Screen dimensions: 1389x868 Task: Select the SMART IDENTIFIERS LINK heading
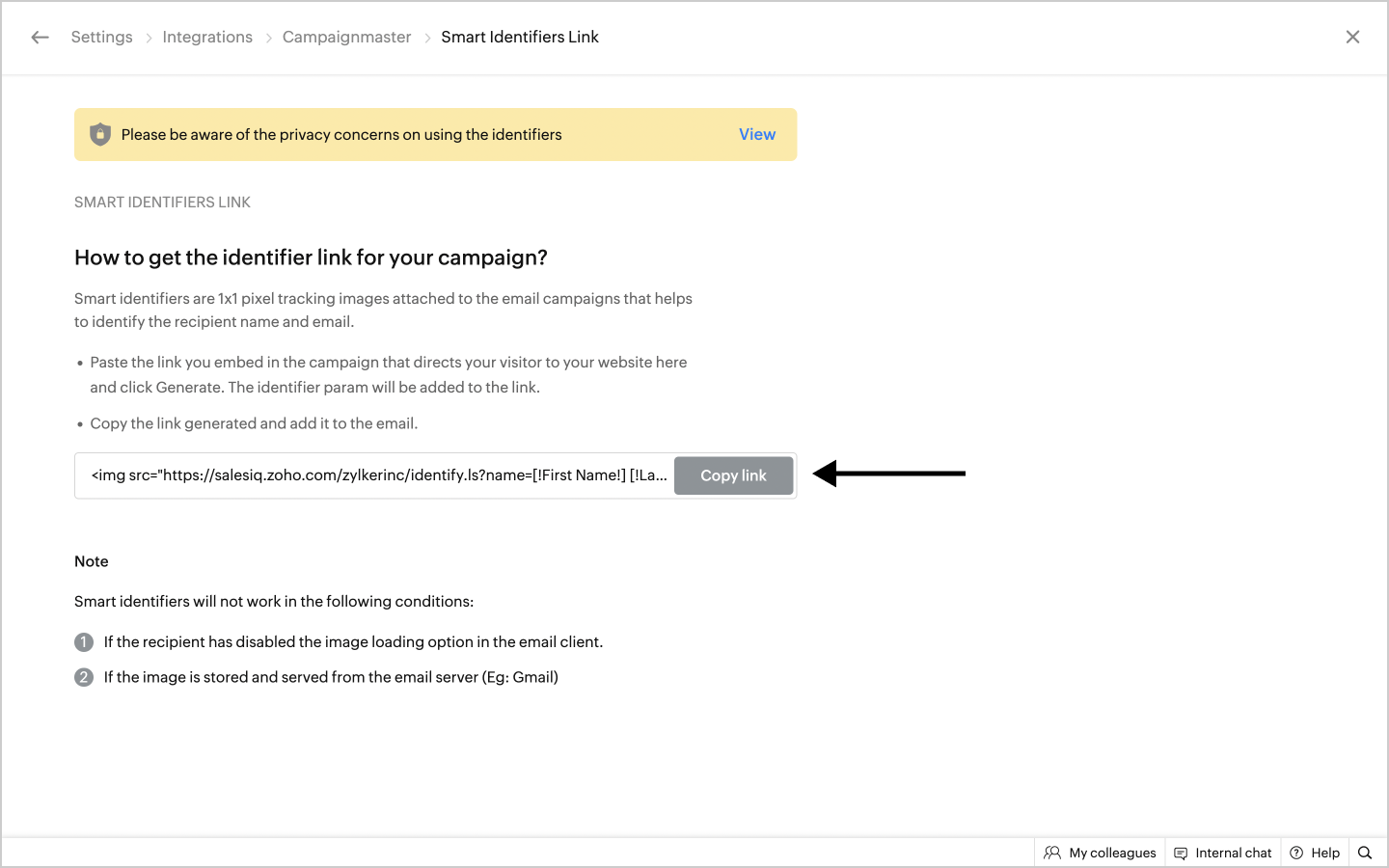tap(162, 203)
